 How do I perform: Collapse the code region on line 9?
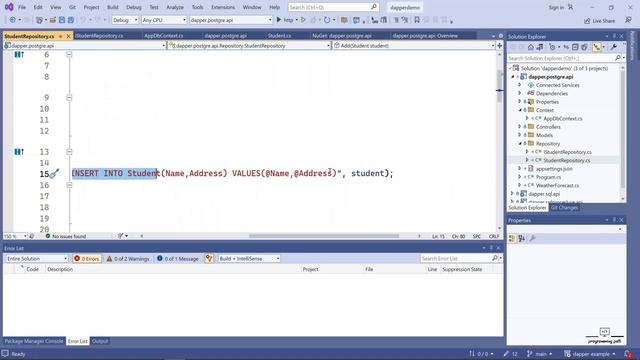coord(69,98)
